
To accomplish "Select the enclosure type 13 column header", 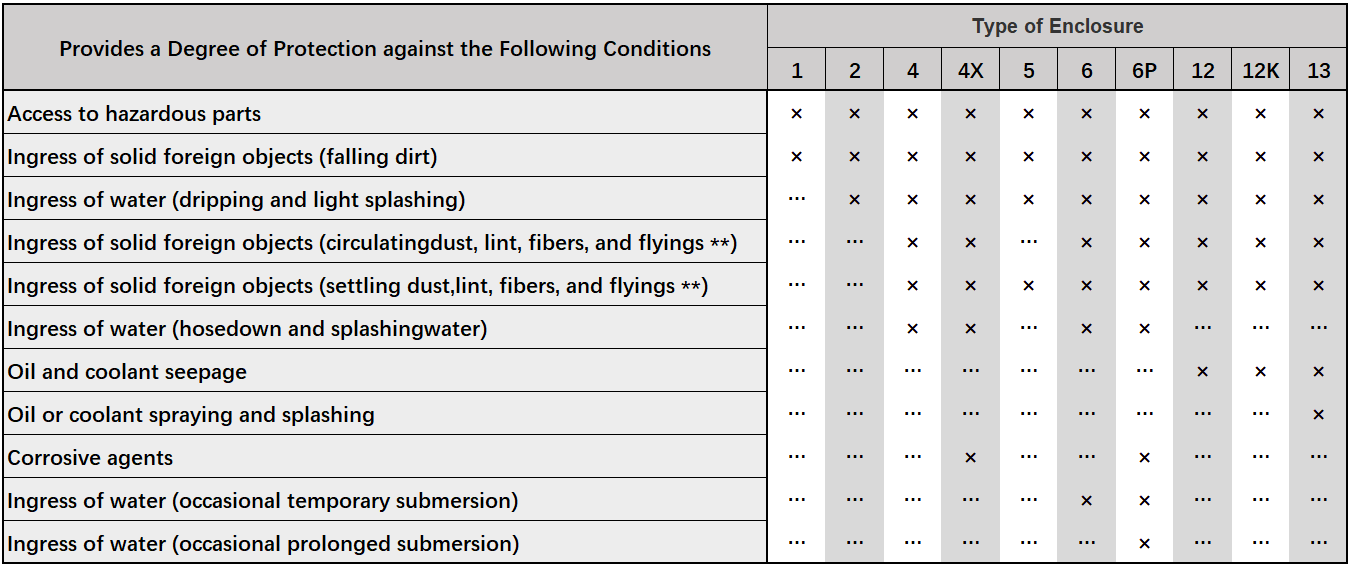I will click(x=1318, y=70).
